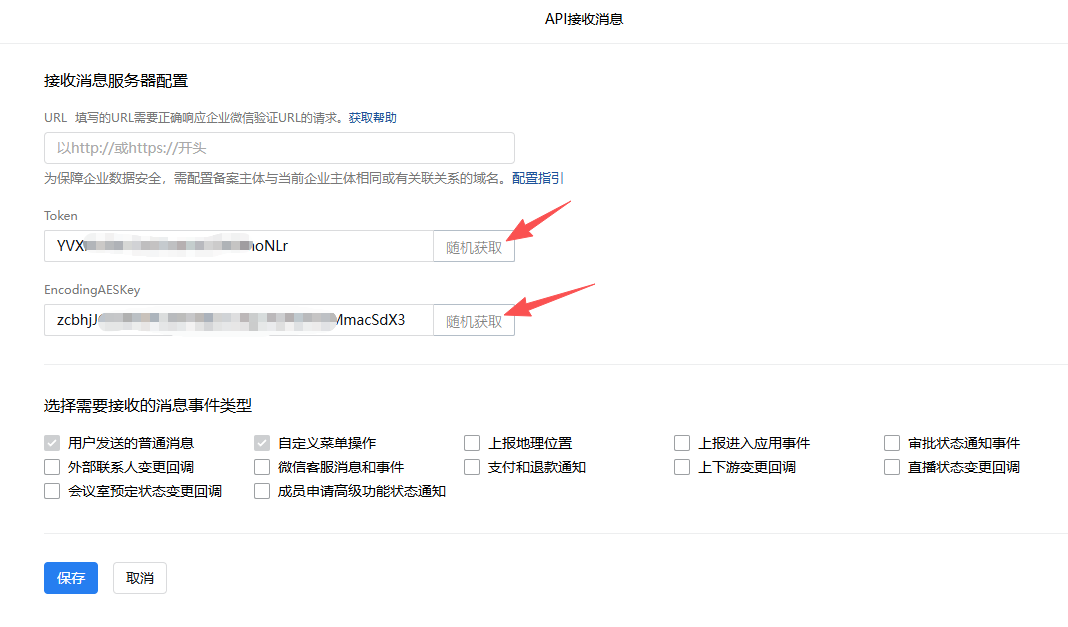Toggle 自定义菜单操作 checkbox
1068x627 pixels.
click(262, 443)
